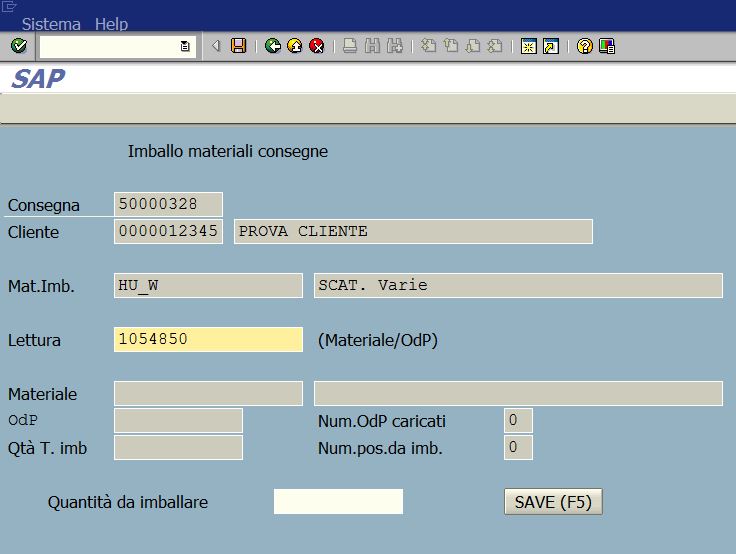Viewport: 736px width, 554px height.
Task: Click the Cliente number field 0000012345
Action: click(168, 231)
